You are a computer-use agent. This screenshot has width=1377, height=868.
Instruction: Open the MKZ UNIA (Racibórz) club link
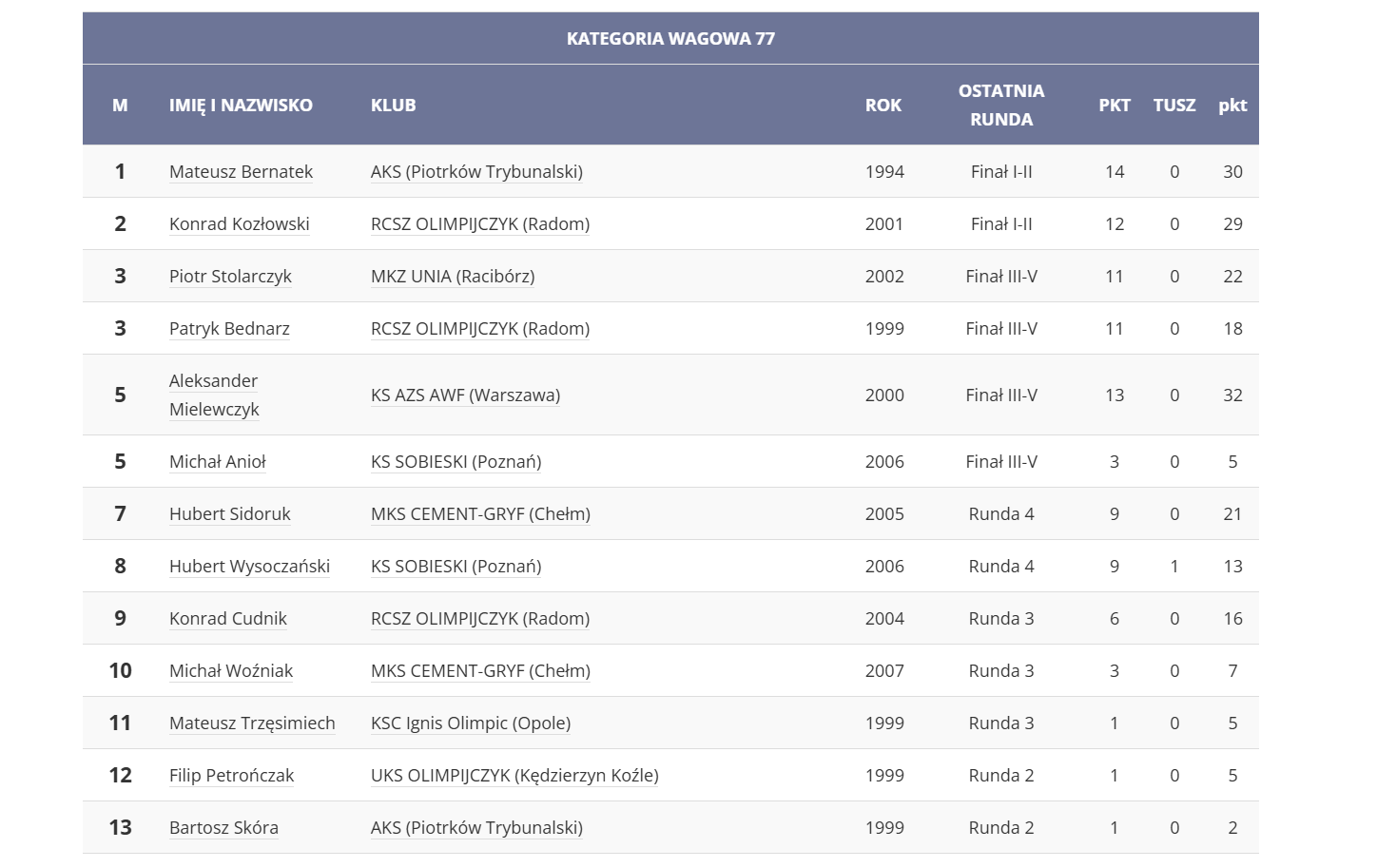[452, 277]
